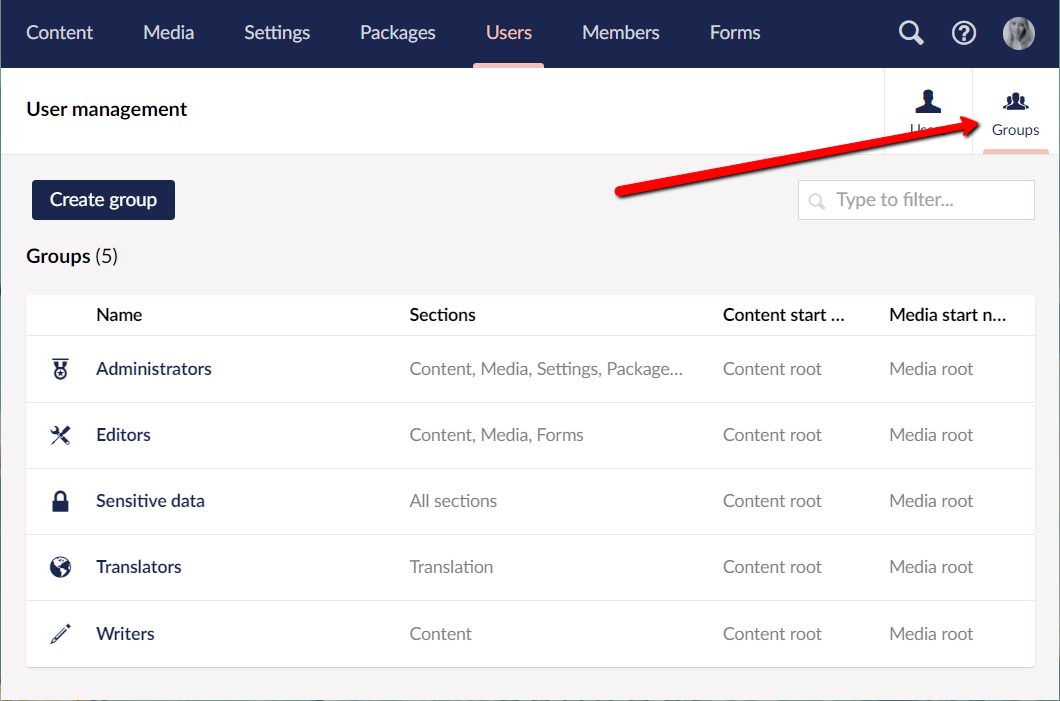Click the Translators globe icon
Viewport: 1060px width, 701px height.
(60, 567)
